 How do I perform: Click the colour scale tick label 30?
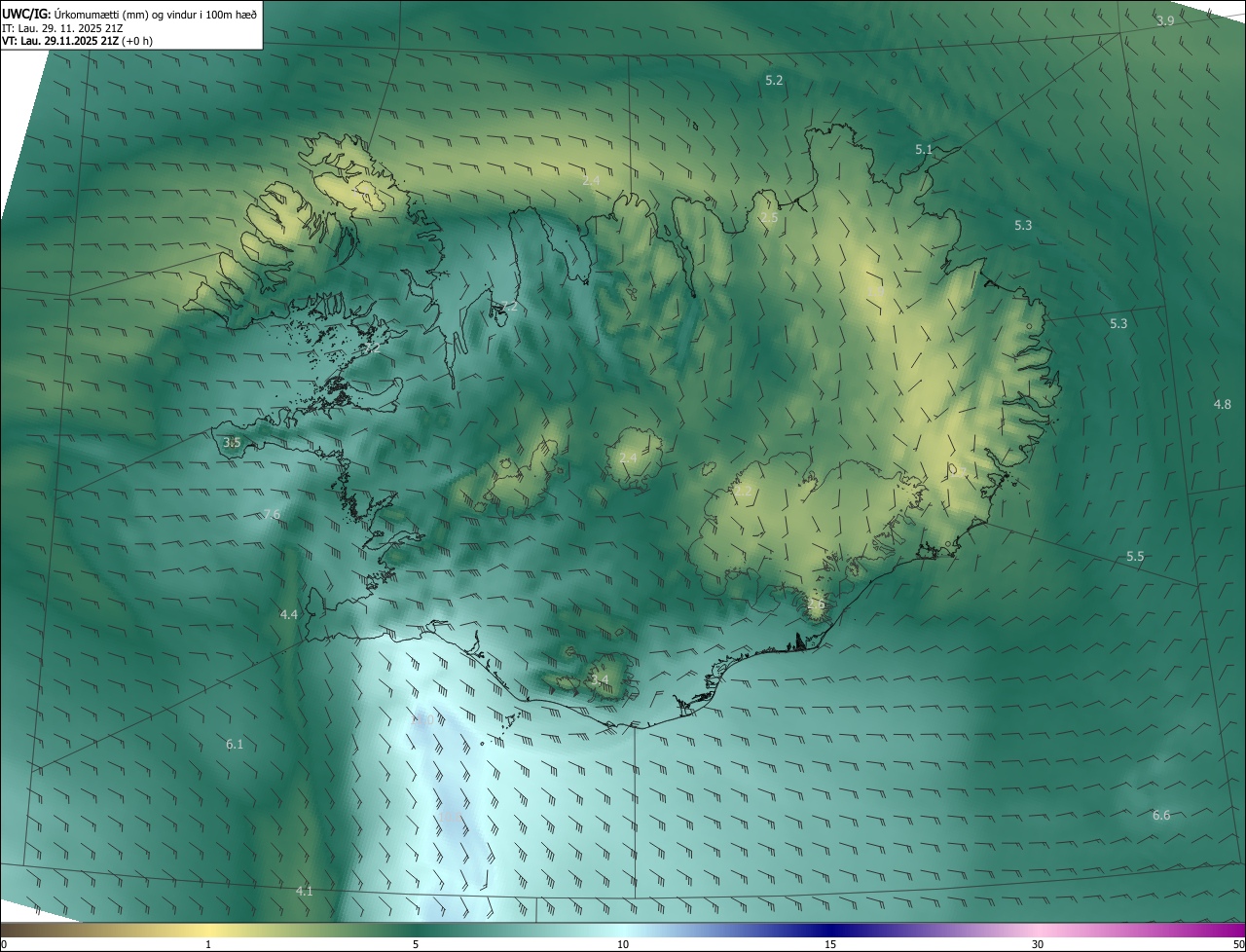(1038, 944)
